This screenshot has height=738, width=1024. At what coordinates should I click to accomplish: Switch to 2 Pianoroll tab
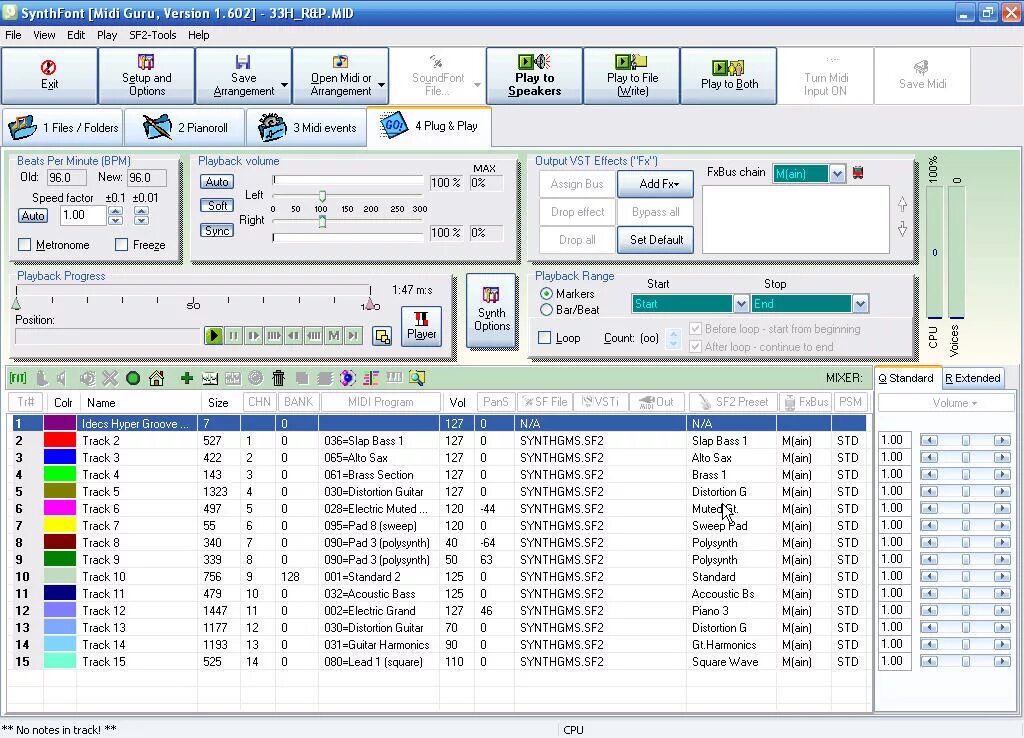pos(185,127)
